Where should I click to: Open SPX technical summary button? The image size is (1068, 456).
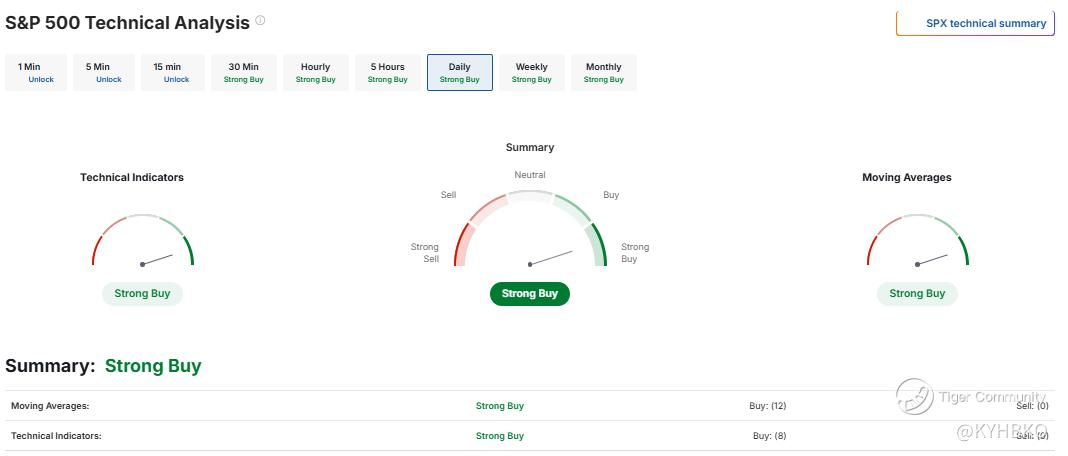pos(975,23)
